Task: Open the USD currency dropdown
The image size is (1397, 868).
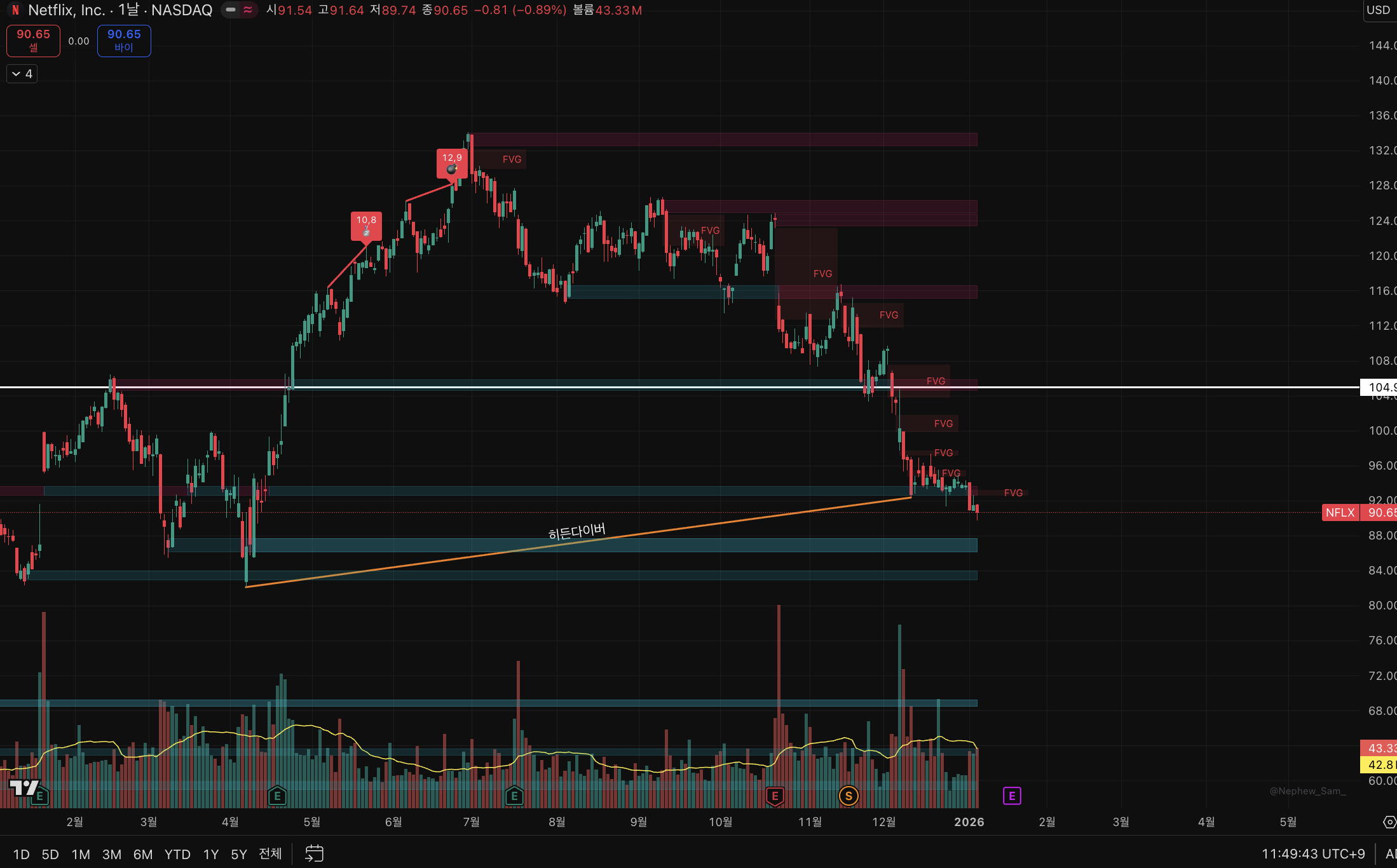Action: [x=1379, y=10]
